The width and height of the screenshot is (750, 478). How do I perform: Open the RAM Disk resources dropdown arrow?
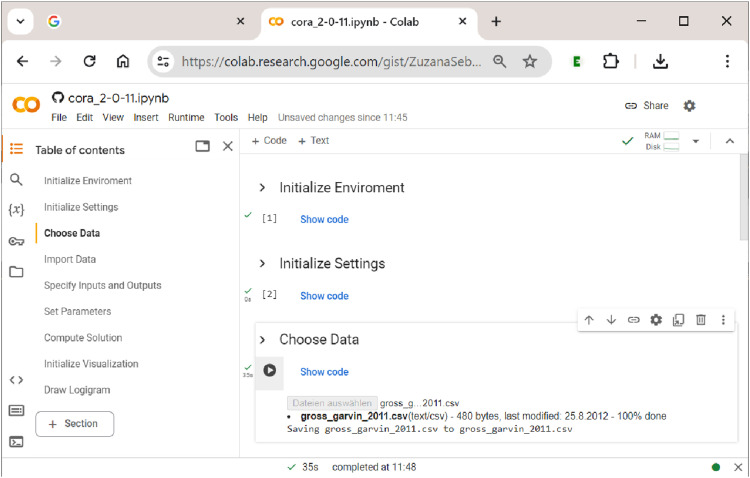point(696,141)
